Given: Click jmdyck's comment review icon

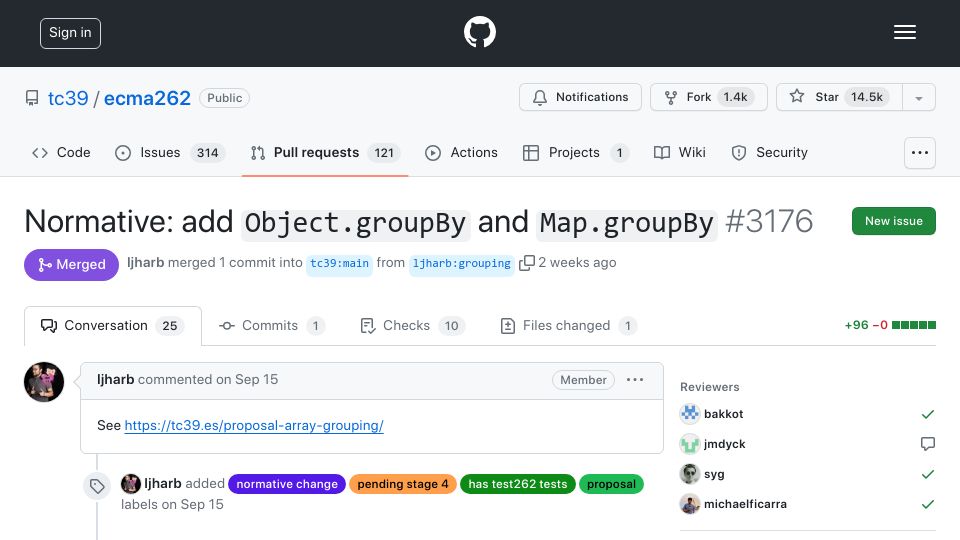Looking at the screenshot, I should click(928, 444).
